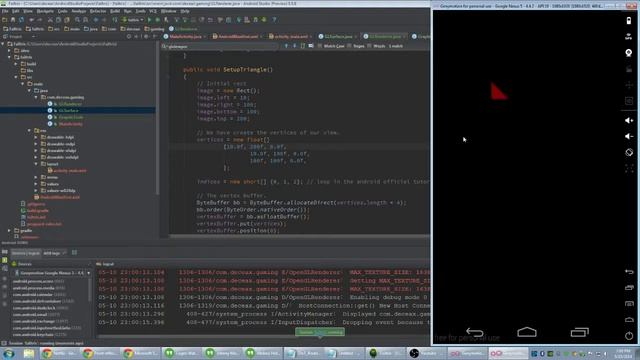Open the File menu

tap(5, 11)
